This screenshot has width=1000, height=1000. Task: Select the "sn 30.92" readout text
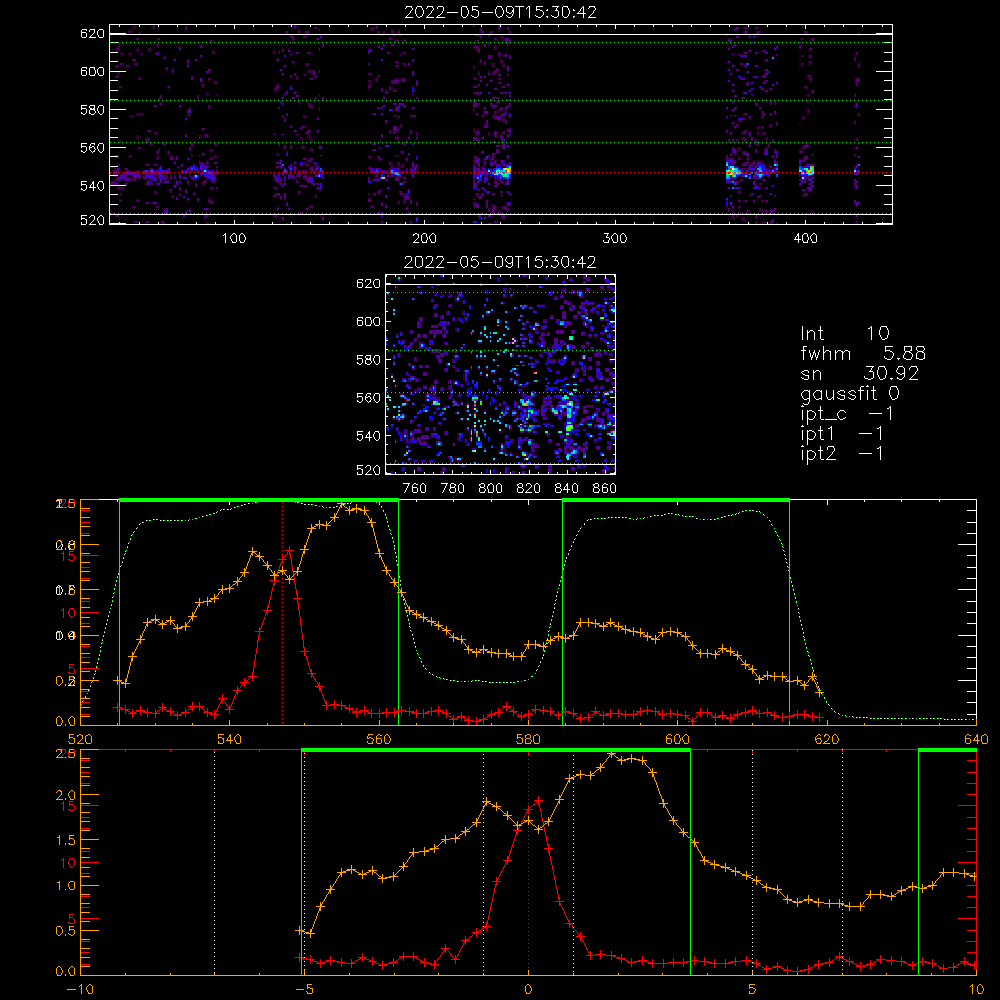860,373
